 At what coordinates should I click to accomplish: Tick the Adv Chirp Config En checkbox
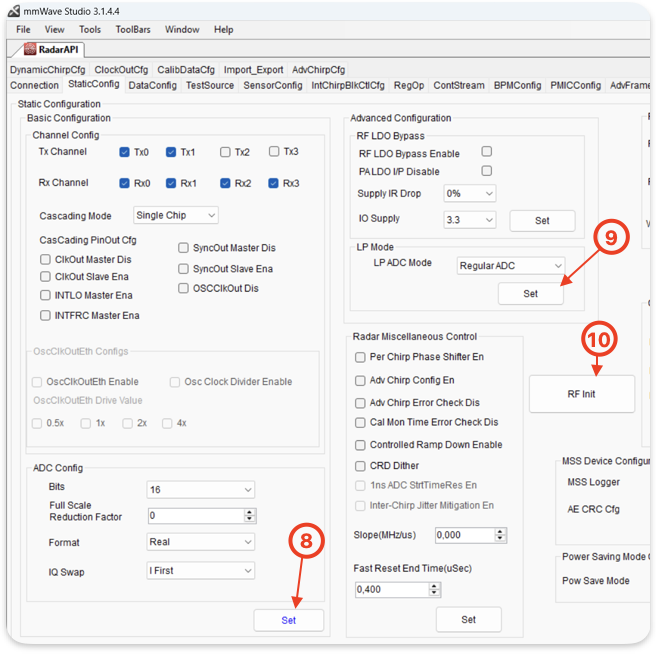tap(360, 381)
